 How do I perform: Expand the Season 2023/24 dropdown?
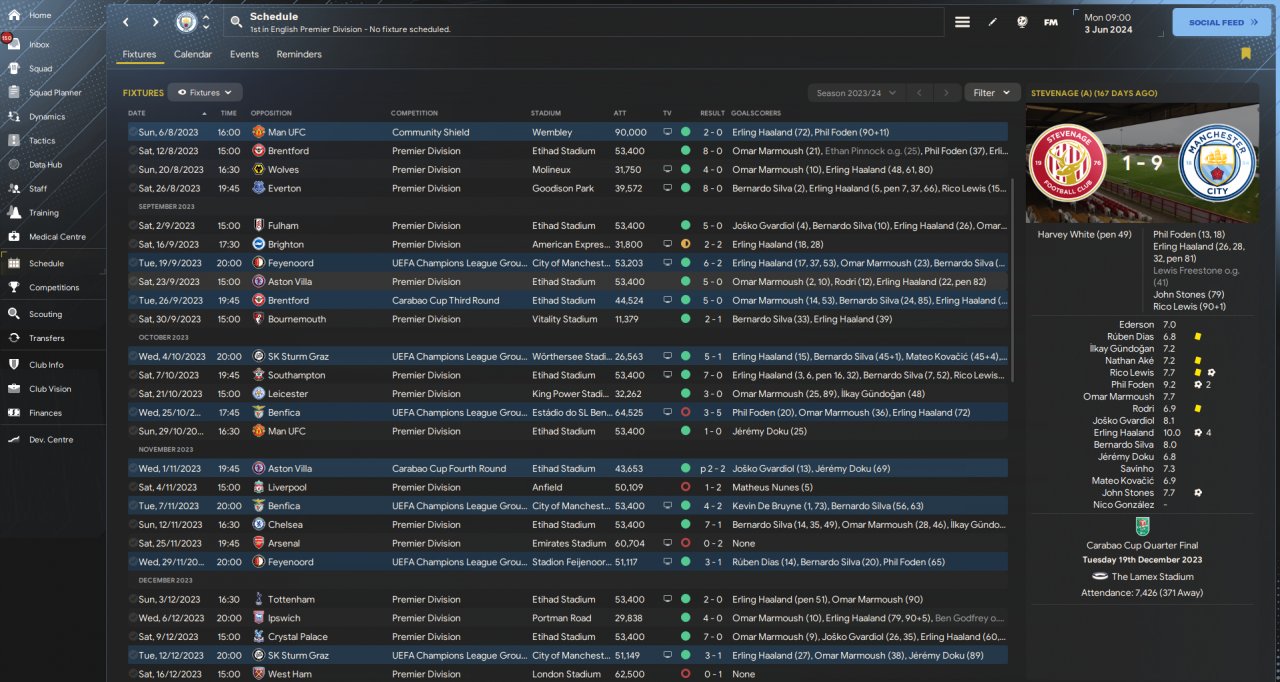(x=856, y=93)
